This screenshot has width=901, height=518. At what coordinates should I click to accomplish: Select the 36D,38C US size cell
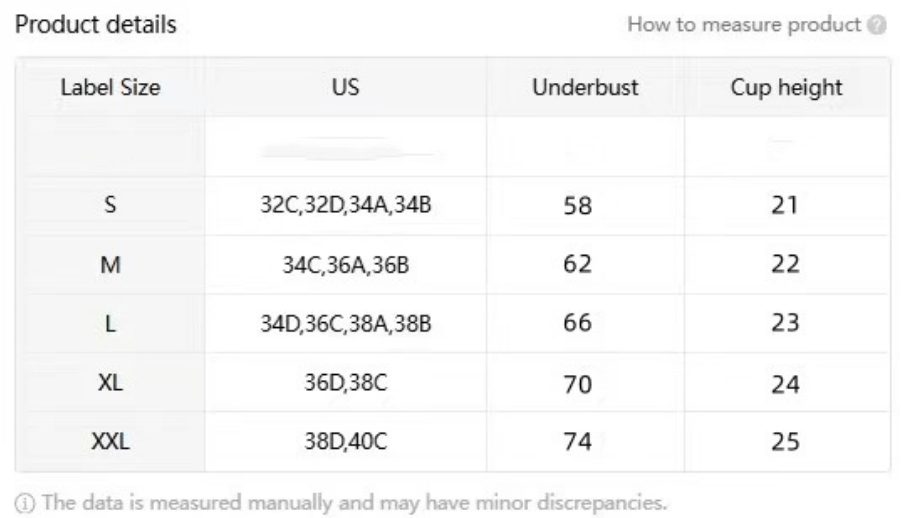pos(345,382)
